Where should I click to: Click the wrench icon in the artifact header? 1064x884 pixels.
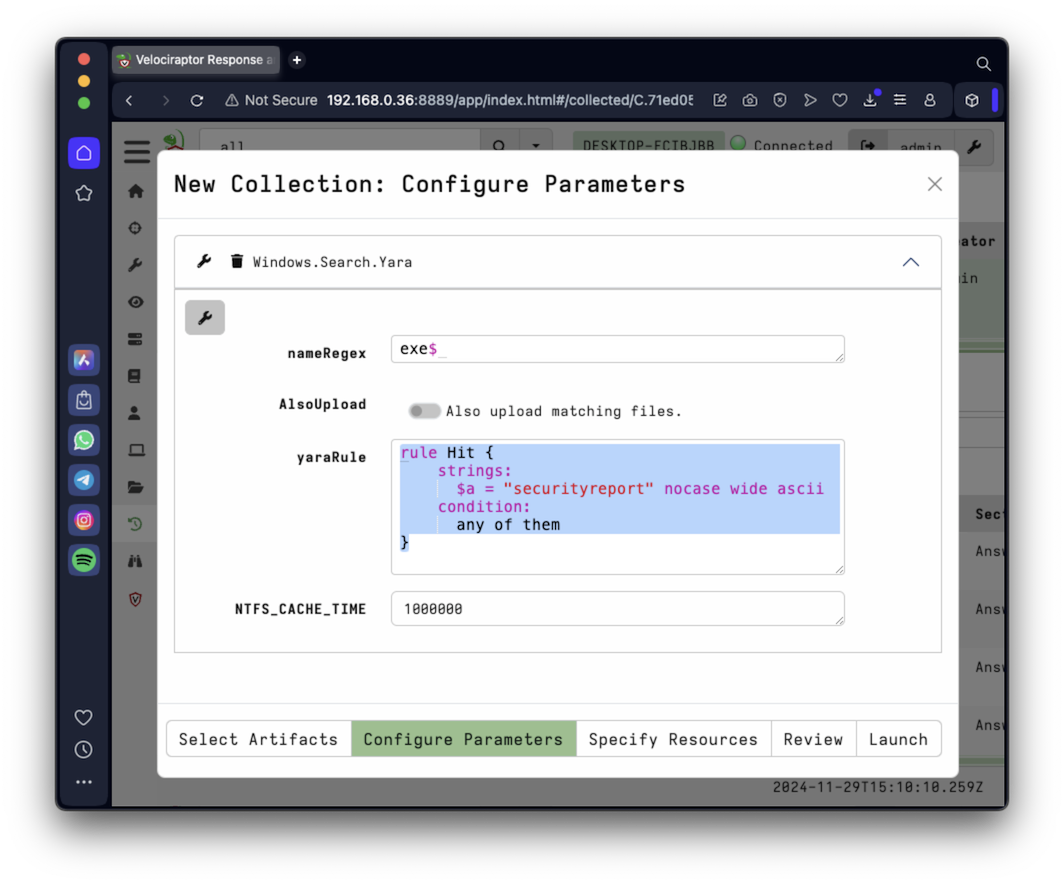(x=204, y=262)
